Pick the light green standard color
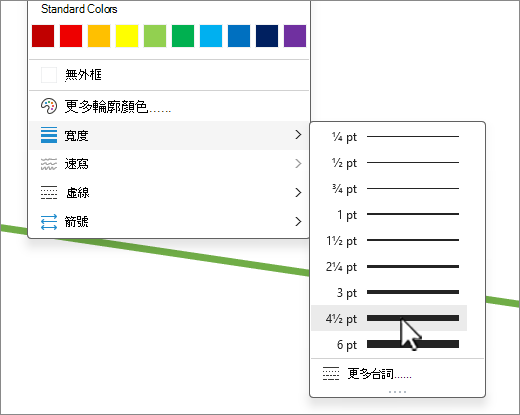This screenshot has width=520, height=415. coord(155,36)
